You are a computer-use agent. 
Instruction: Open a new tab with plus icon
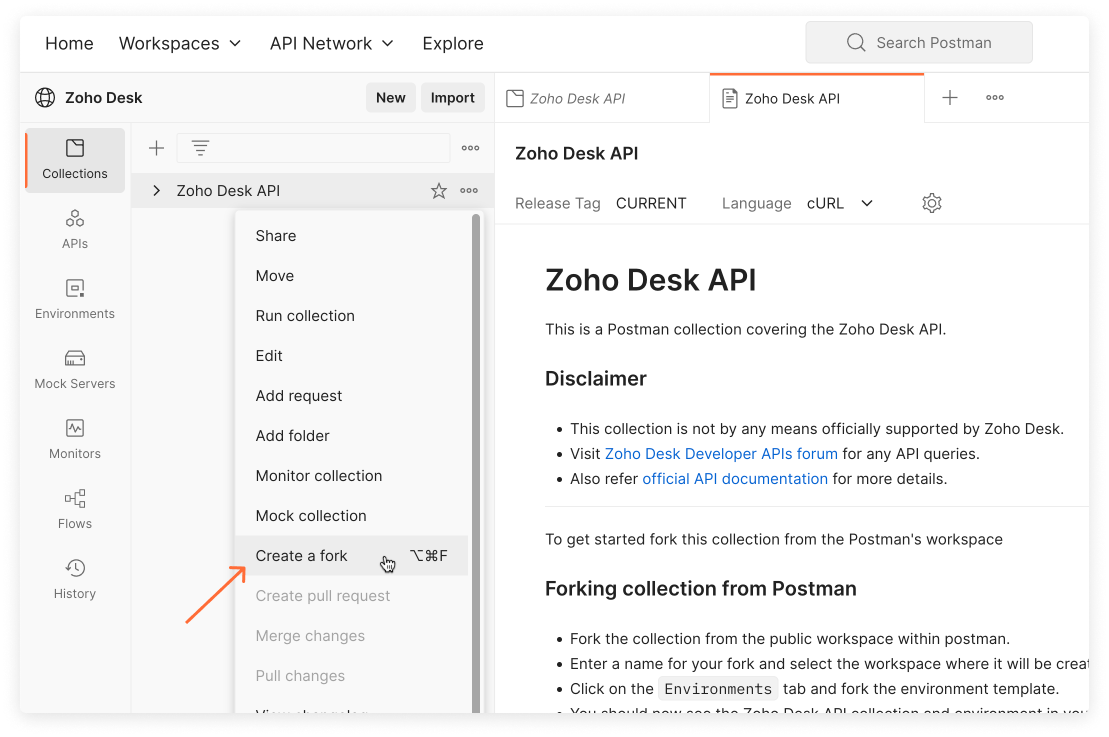tap(950, 98)
